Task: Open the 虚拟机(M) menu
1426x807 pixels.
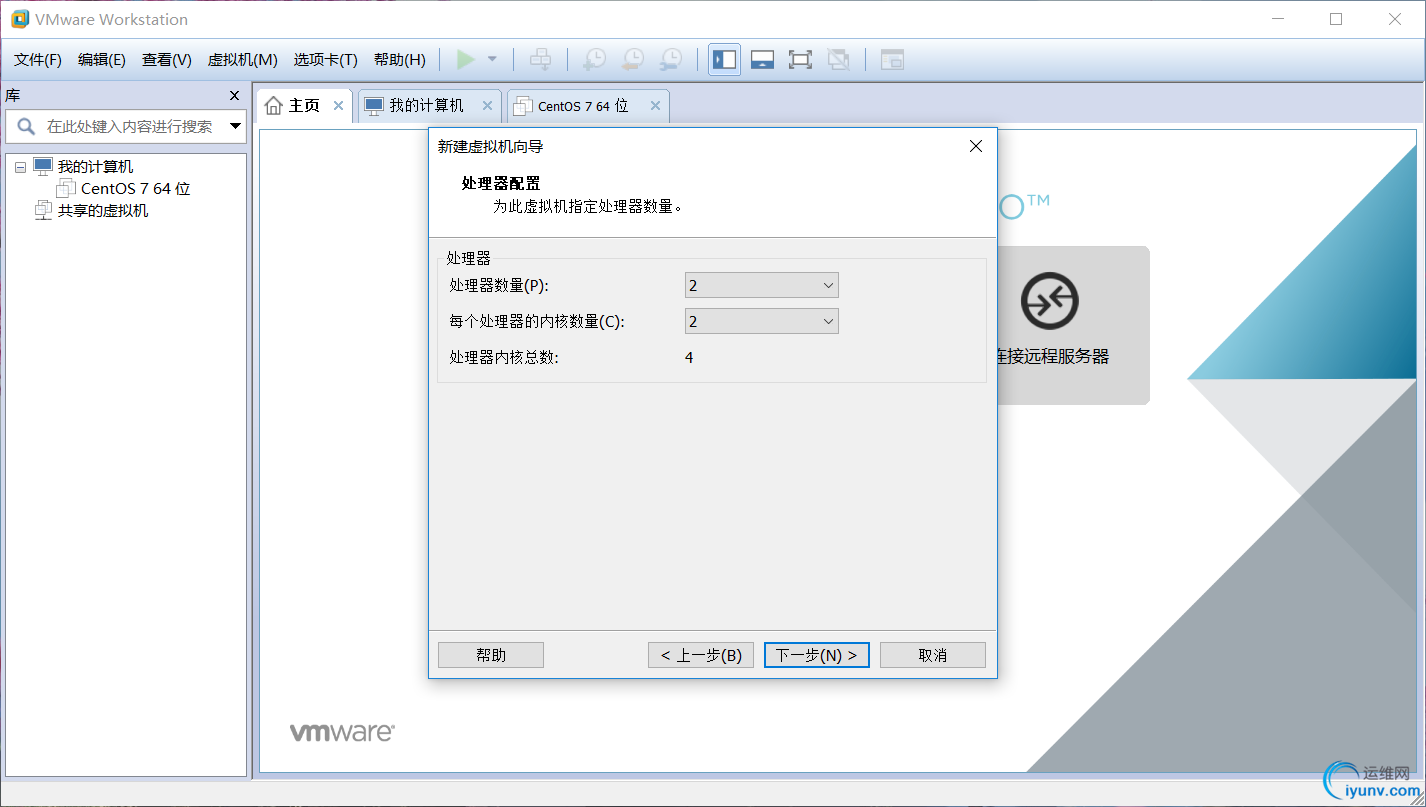Action: [242, 60]
